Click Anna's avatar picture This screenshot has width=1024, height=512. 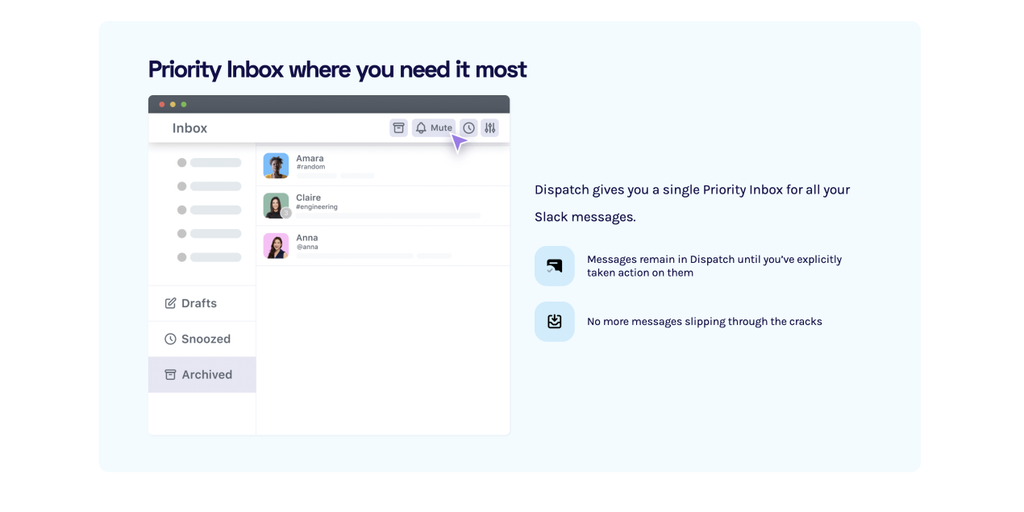[x=276, y=246]
